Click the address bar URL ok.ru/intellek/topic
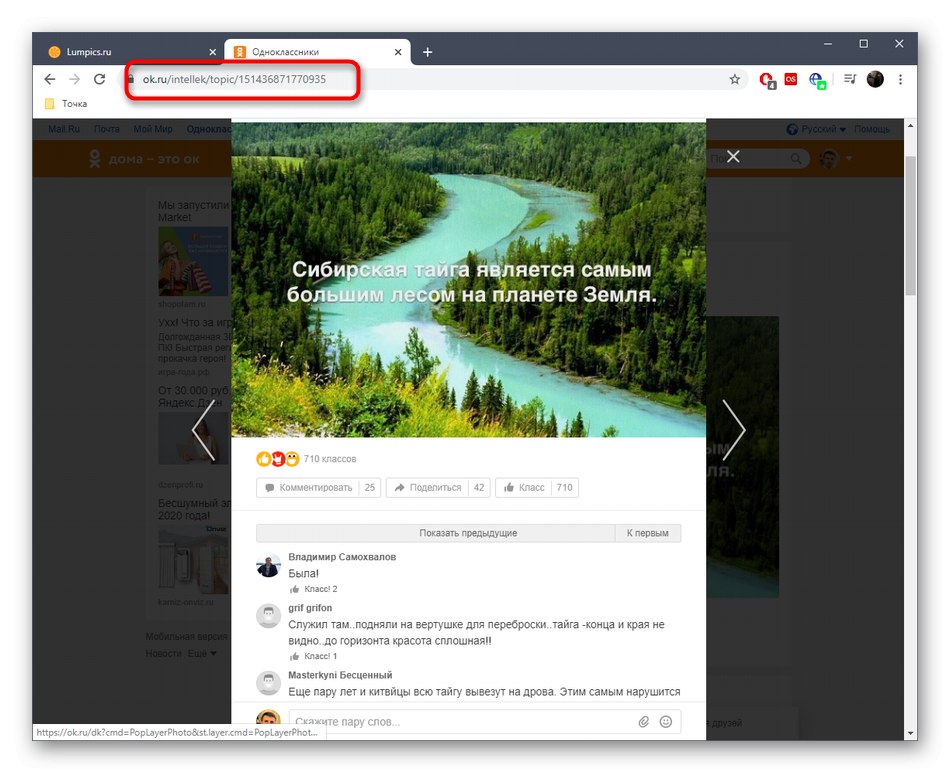Screen dimensions: 950x773 pos(234,79)
